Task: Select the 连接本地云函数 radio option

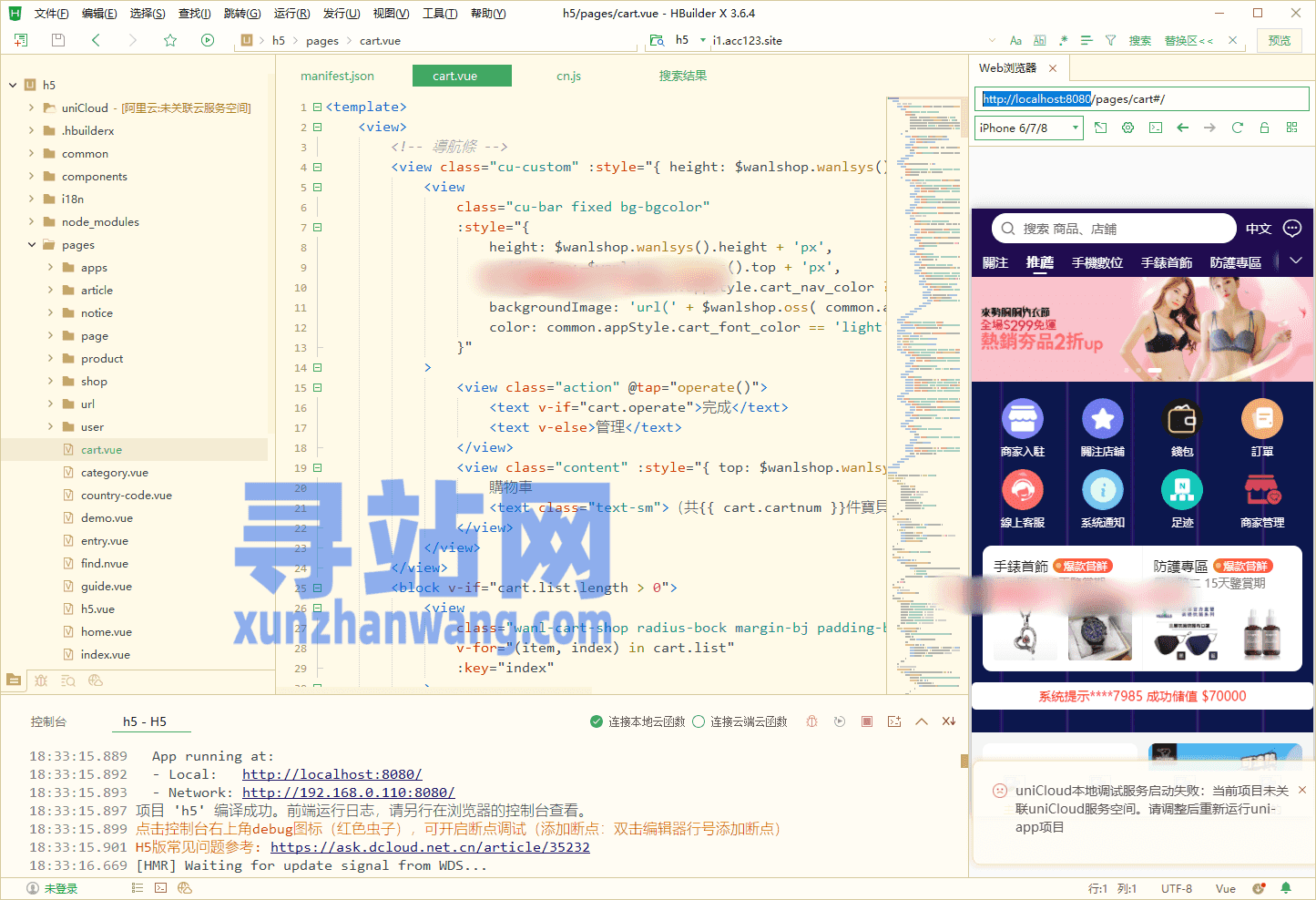Action: point(597,721)
